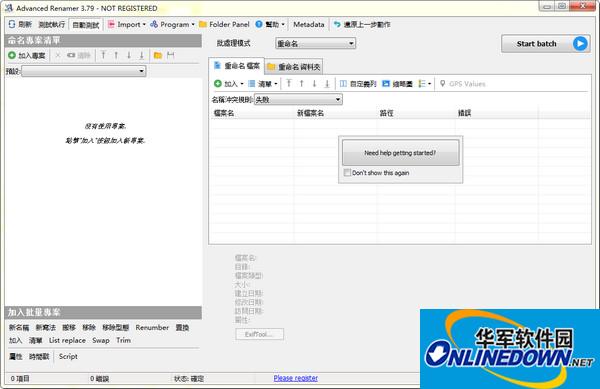Open the Program dropdown menu
Screen dimensions: 600x389
click(x=172, y=24)
